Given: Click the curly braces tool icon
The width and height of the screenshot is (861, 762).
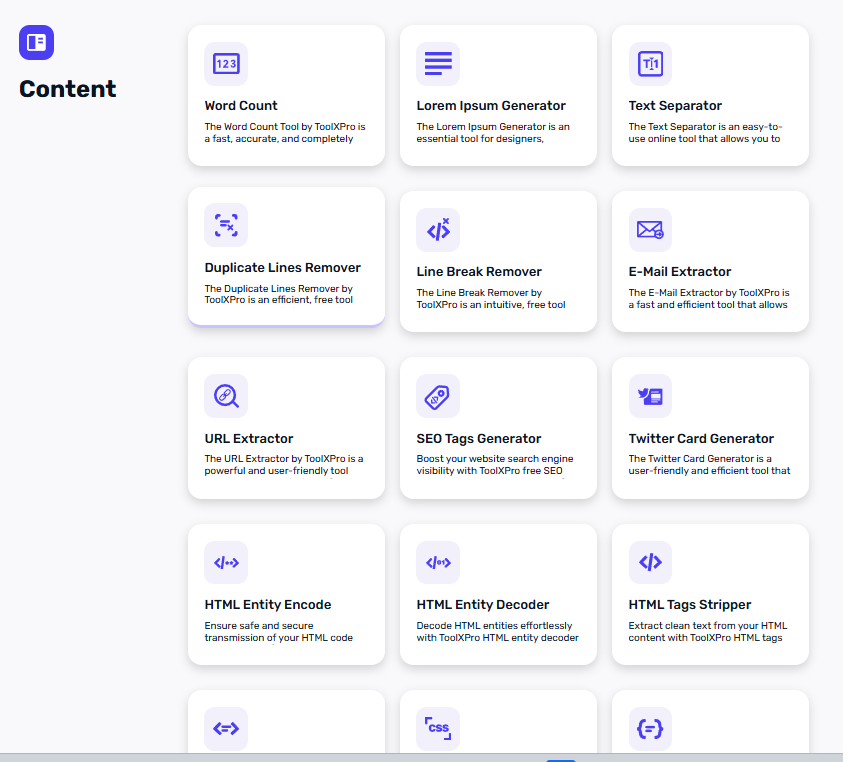Looking at the screenshot, I should tap(650, 729).
